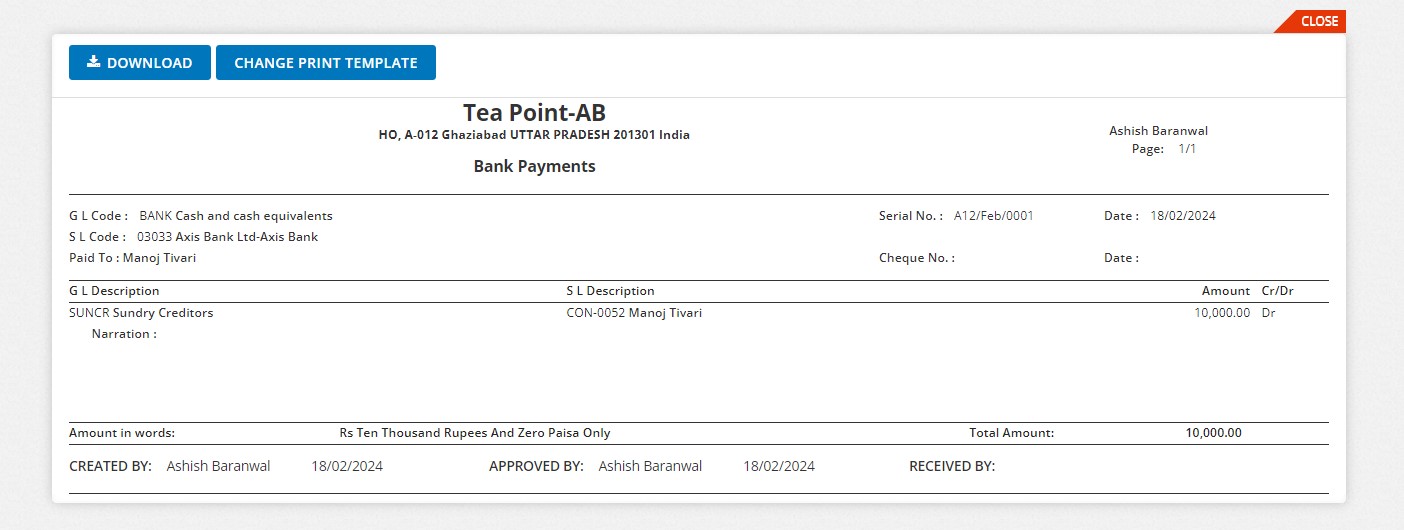Select the serial number A12/Feb/0001
Screen dimensions: 1404x530
[993, 216]
